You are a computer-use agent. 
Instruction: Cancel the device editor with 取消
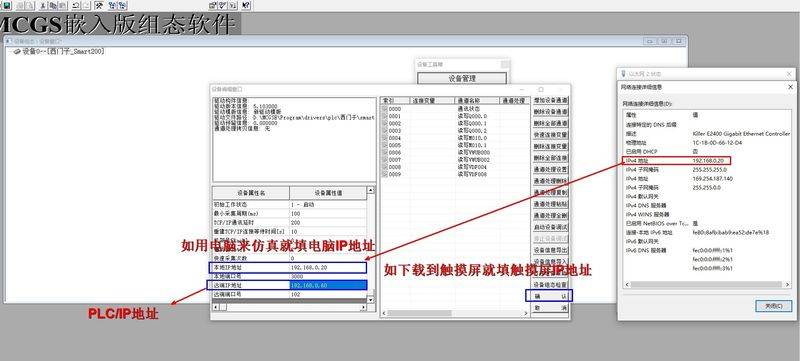(x=551, y=308)
